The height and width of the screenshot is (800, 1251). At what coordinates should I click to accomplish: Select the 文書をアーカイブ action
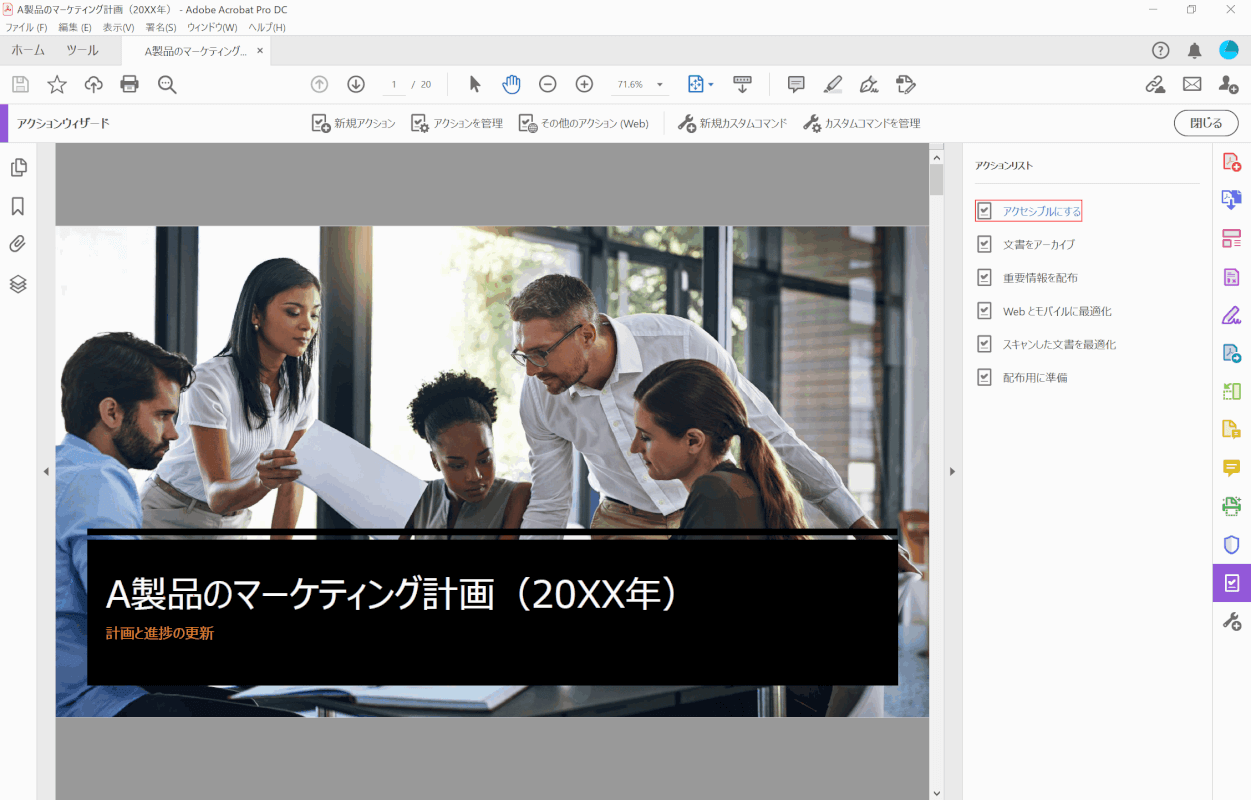click(x=1039, y=244)
